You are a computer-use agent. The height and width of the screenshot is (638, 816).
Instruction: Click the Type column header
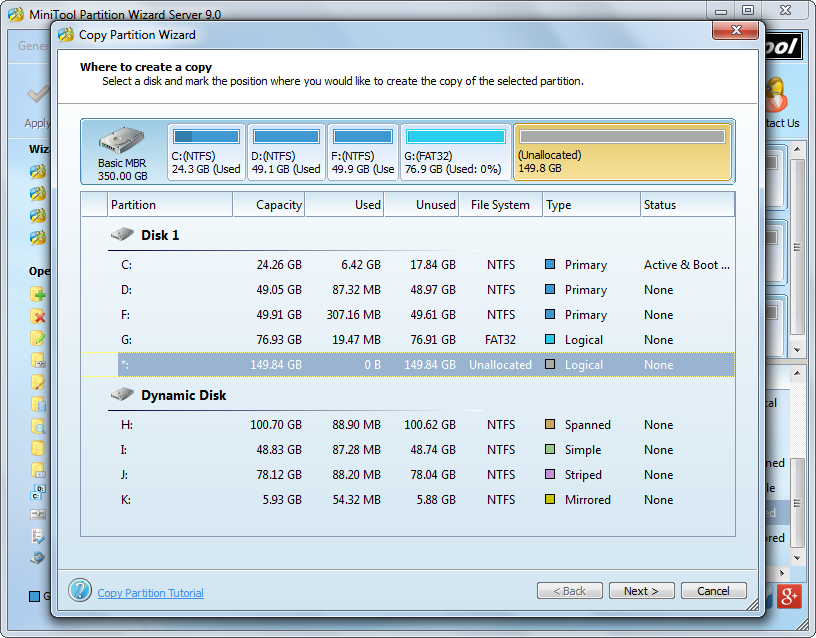591,205
